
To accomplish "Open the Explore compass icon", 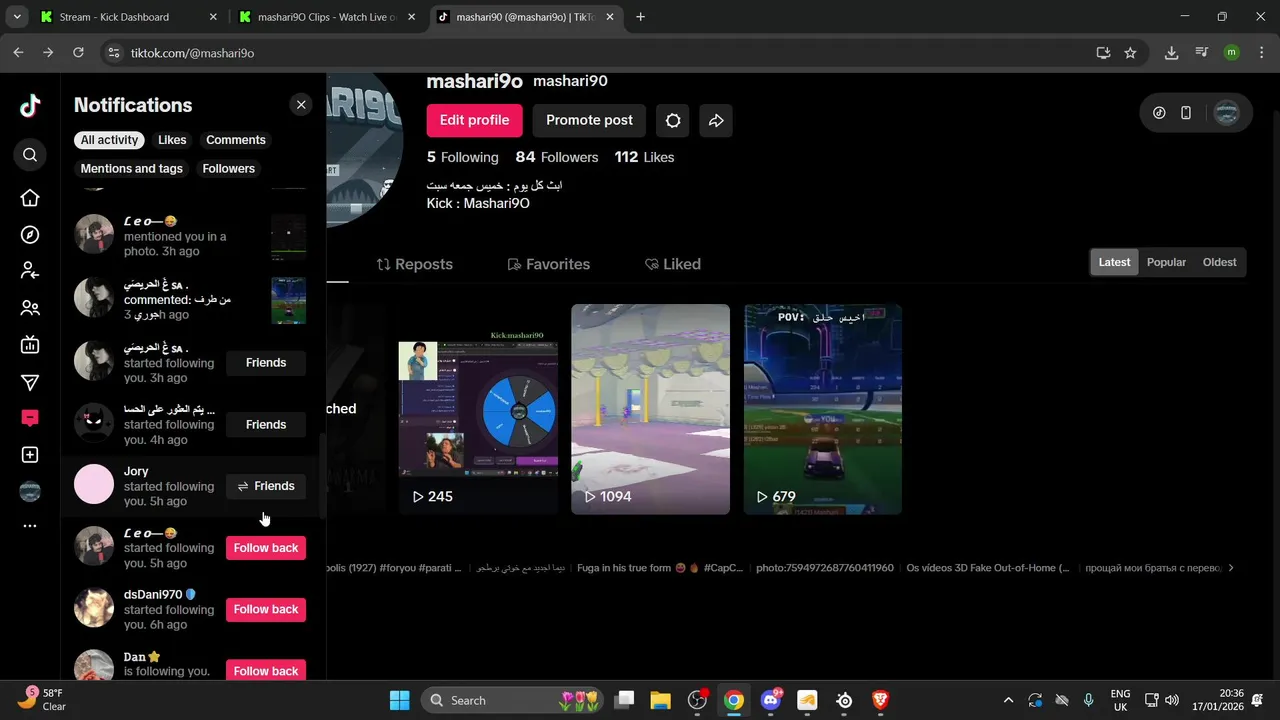I will [x=30, y=235].
